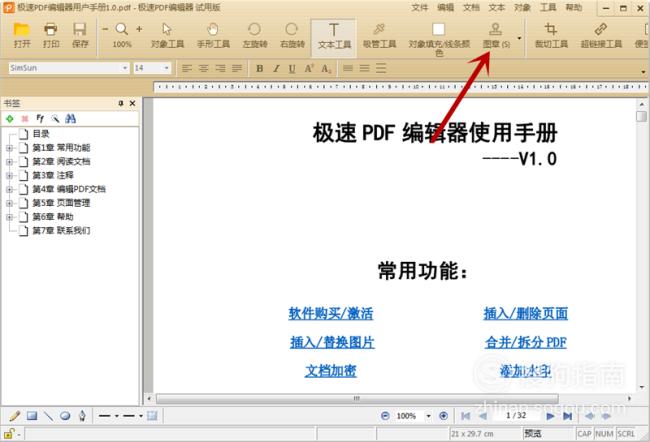Open the SimSun font dropdown
Screen dimensions: 650x442
click(x=125, y=68)
